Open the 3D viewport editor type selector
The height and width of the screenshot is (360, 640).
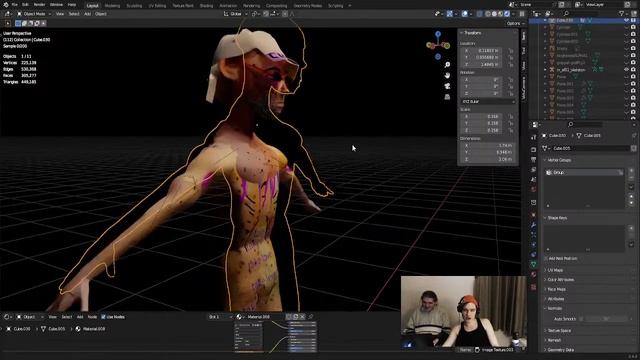coord(8,14)
